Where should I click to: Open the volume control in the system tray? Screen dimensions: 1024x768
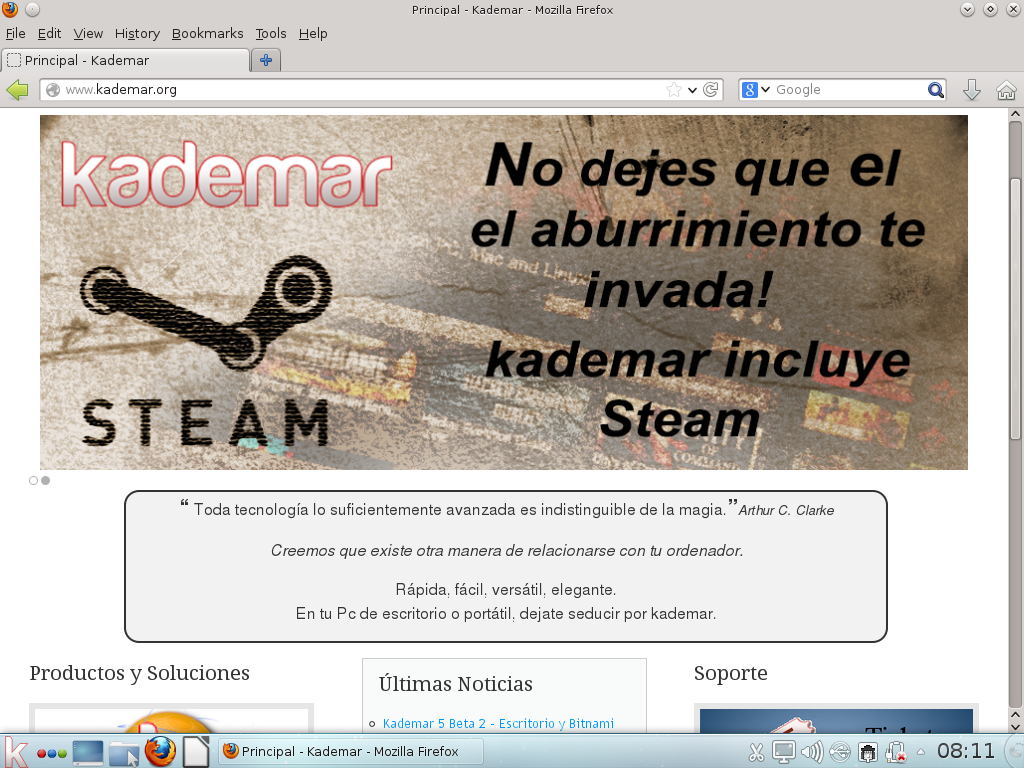pyautogui.click(x=811, y=752)
